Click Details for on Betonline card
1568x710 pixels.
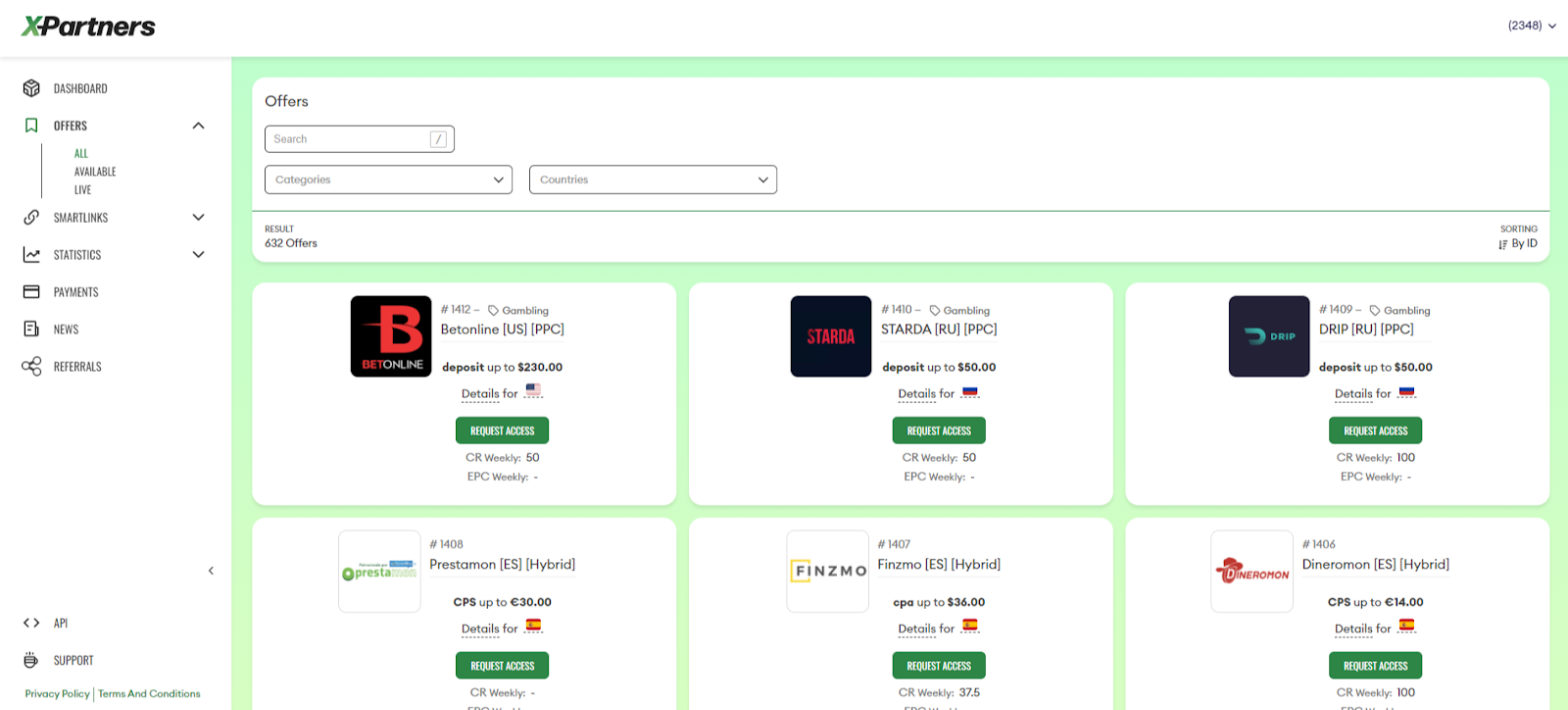tap(490, 394)
